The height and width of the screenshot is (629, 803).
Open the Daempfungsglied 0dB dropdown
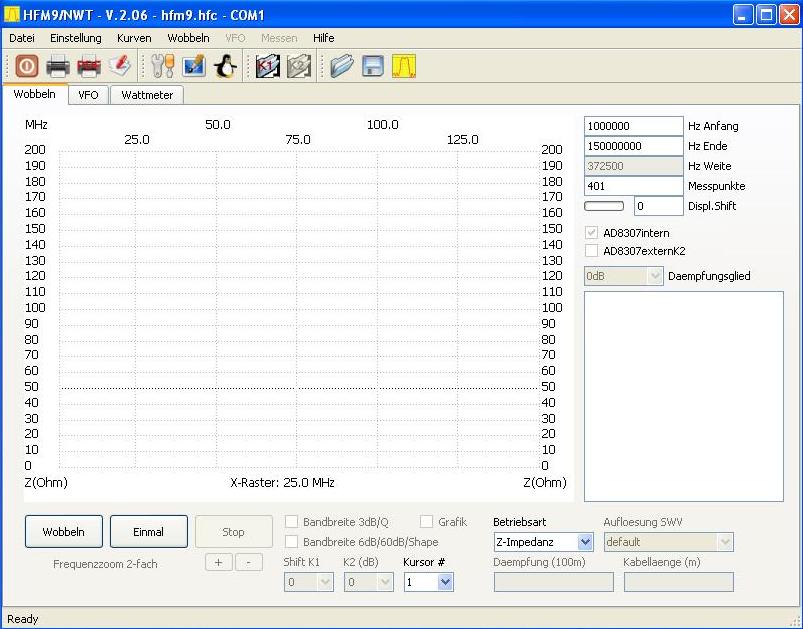[623, 276]
